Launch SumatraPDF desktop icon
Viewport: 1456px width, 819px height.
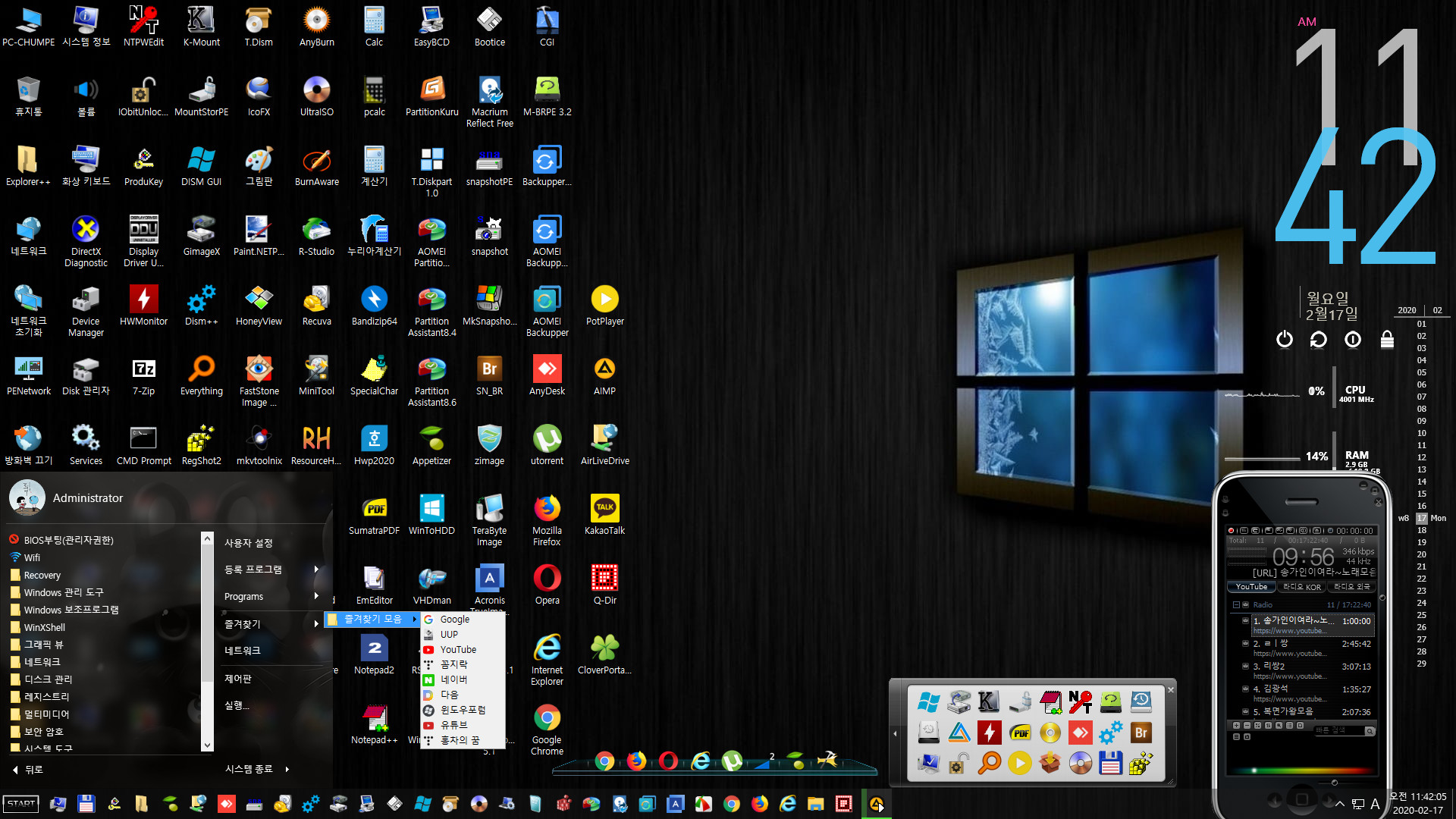pos(374,514)
